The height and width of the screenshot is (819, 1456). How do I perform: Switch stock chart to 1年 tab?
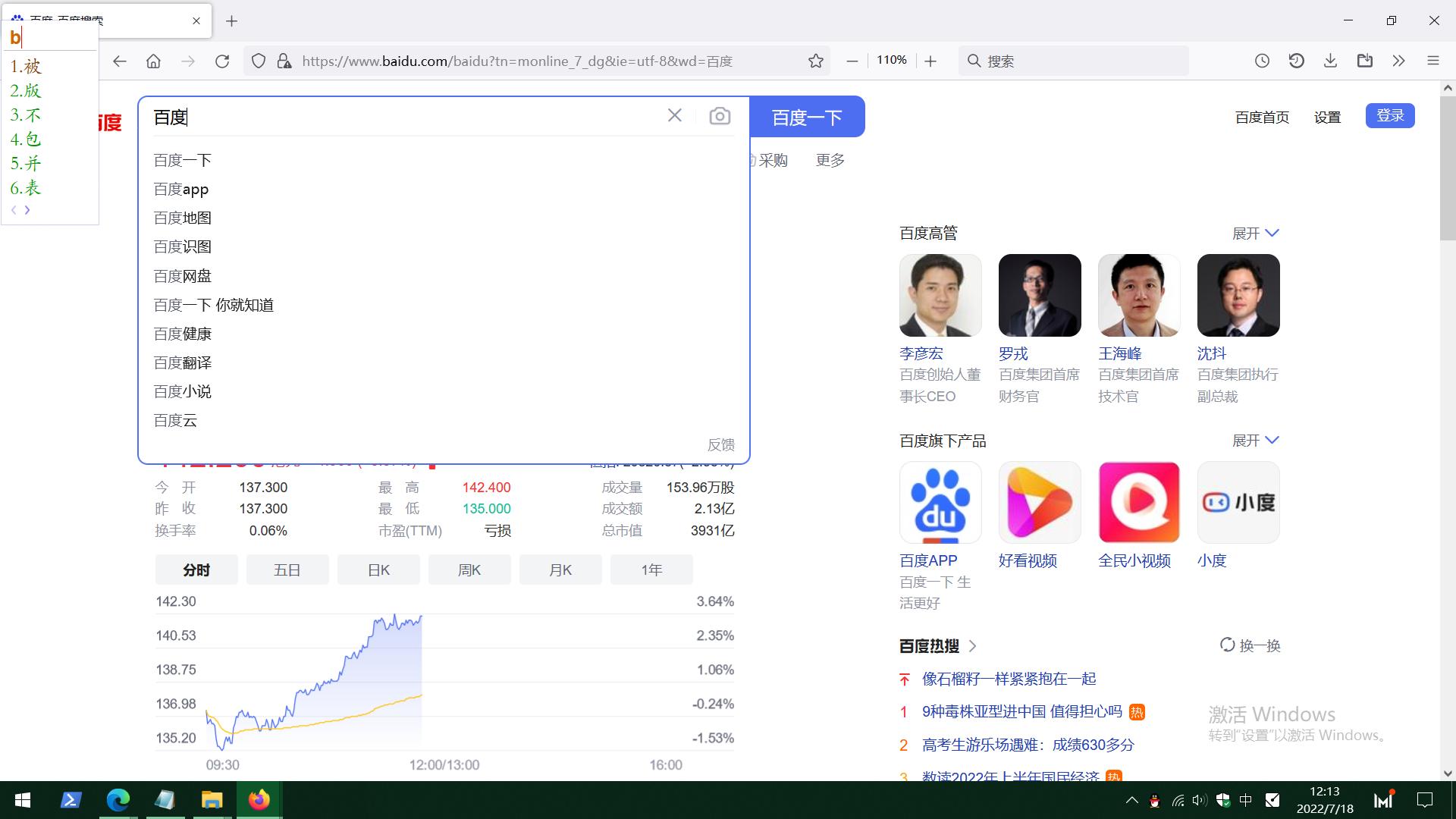click(651, 570)
